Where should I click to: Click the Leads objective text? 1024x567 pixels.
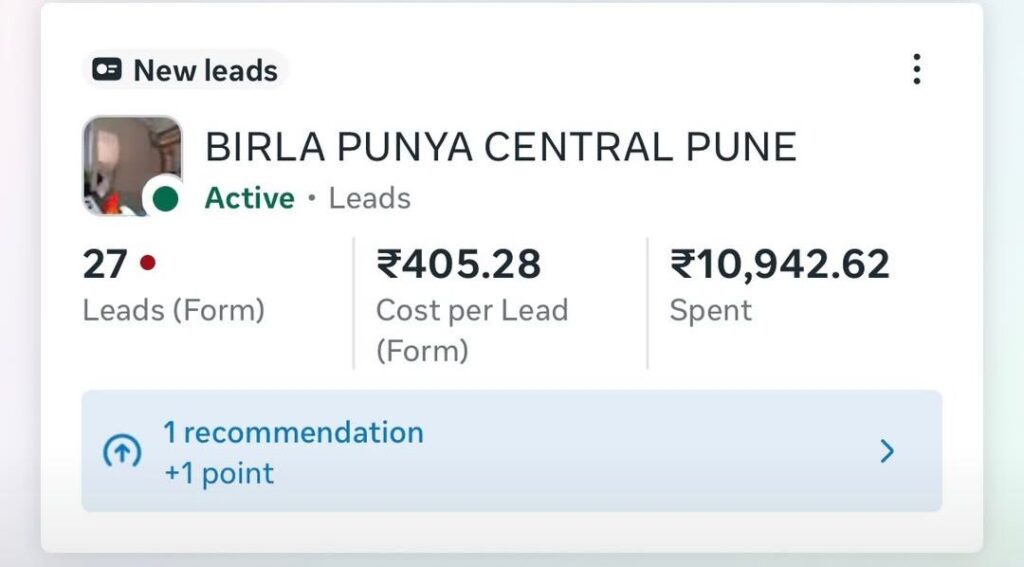coord(370,198)
